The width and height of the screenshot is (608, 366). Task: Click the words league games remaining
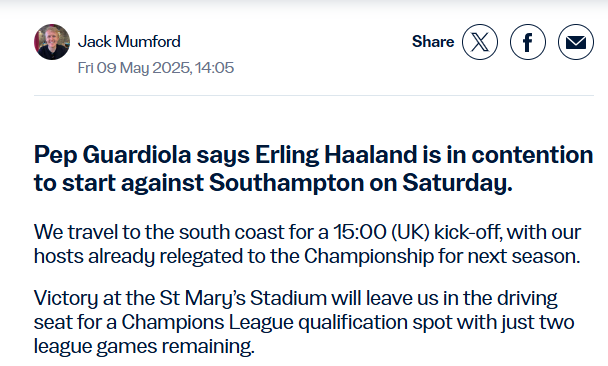144,347
